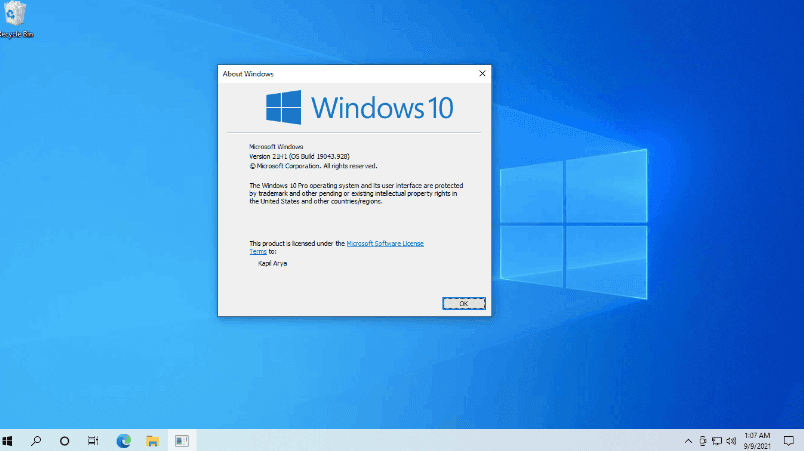Click the Microsoft Corporation copyright line

tap(313, 166)
